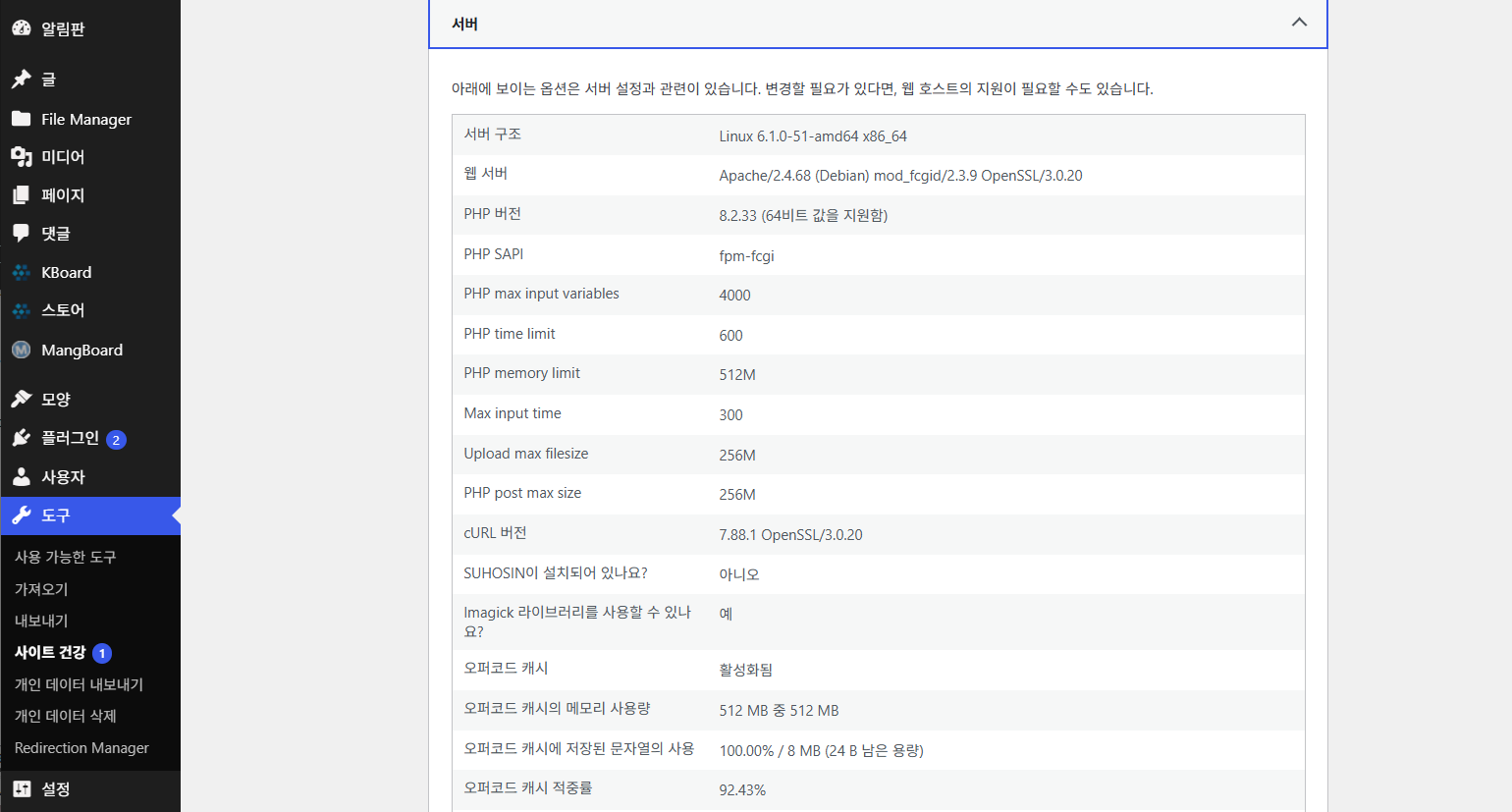Image resolution: width=1512 pixels, height=812 pixels.
Task: Go to 내보내기 export submenu
Action: 41,621
